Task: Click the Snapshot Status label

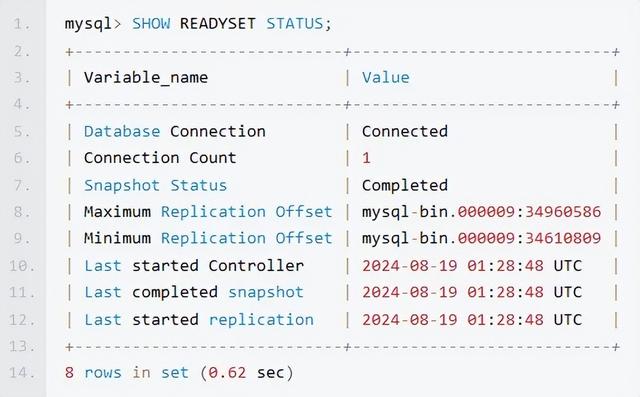Action: point(155,186)
